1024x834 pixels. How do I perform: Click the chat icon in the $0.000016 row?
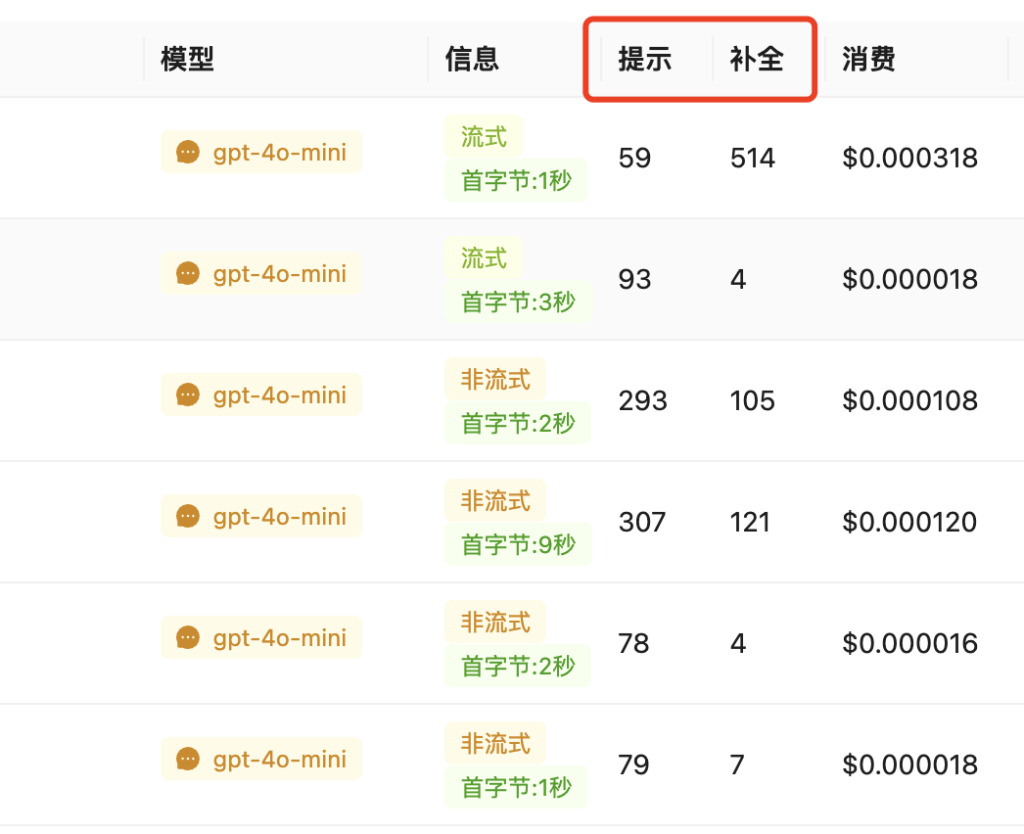(x=187, y=637)
